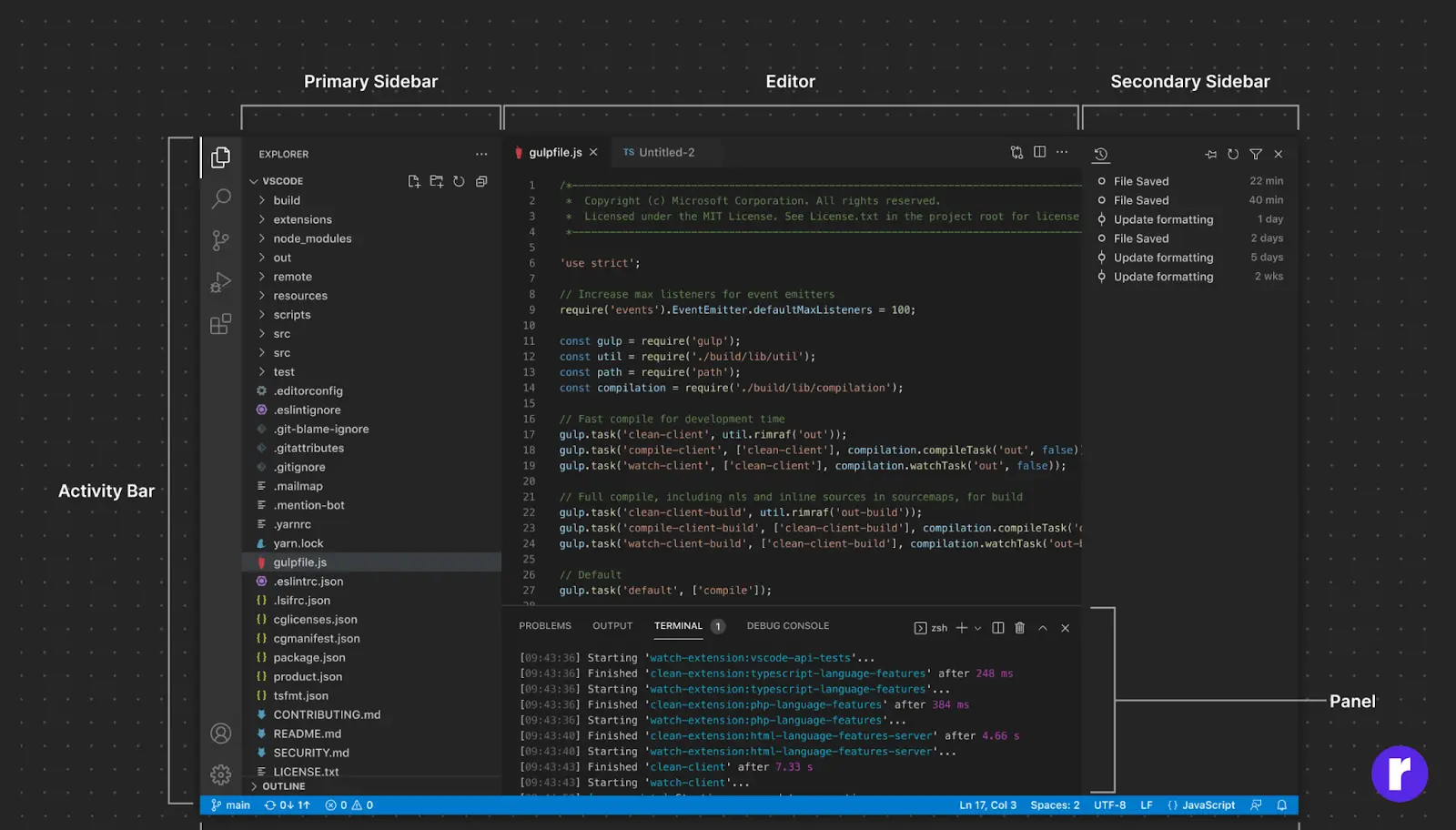Open the main branch status item
The image size is (1456, 830).
coord(230,805)
